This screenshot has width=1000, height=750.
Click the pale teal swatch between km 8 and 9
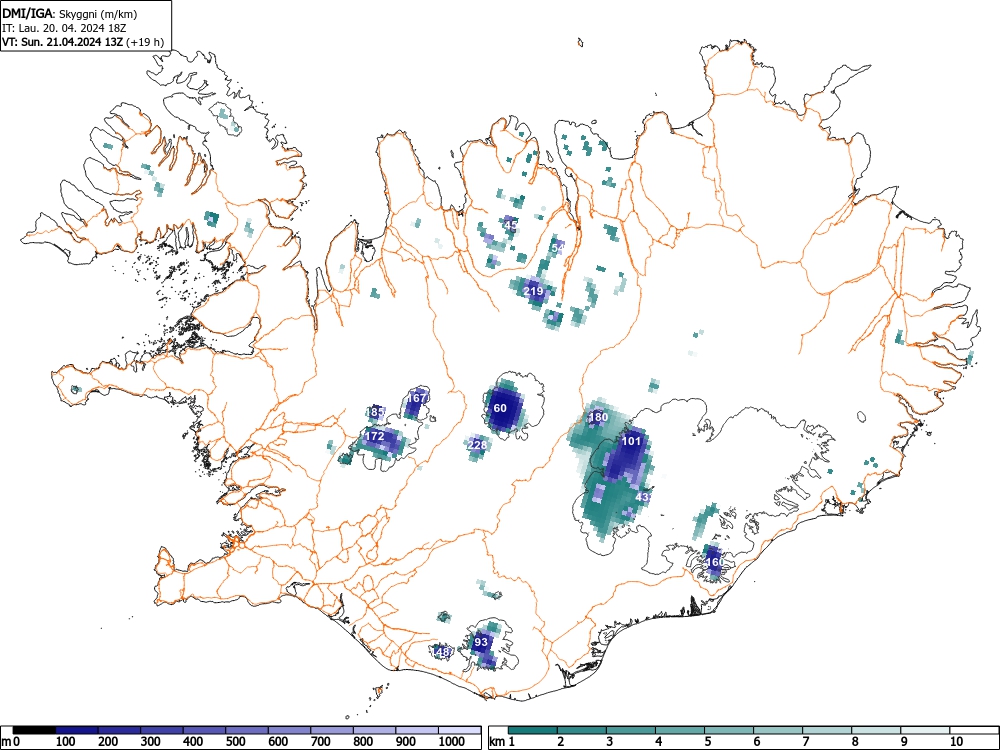pos(876,730)
